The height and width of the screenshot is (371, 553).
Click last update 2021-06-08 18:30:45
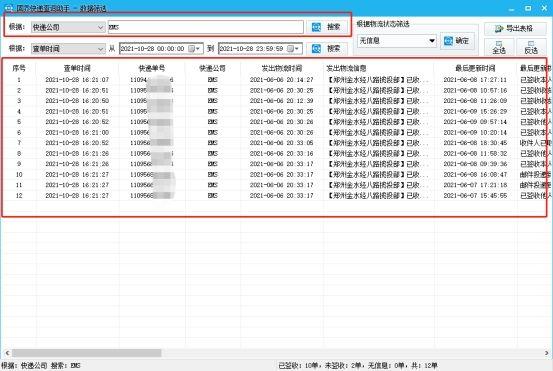tap(475, 143)
